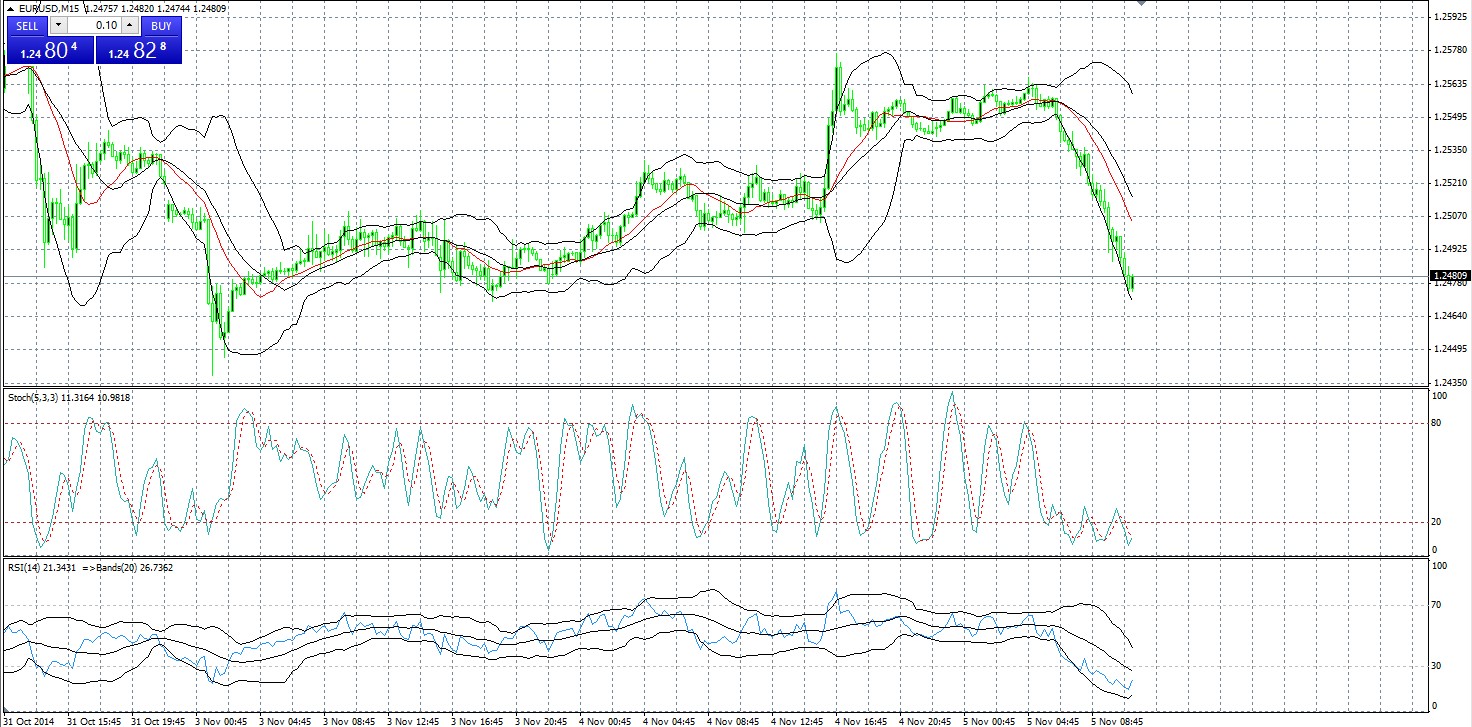Image resolution: width=1472 pixels, height=727 pixels.
Task: Click the 4 Nov 04:45 time label
Action: point(669,720)
